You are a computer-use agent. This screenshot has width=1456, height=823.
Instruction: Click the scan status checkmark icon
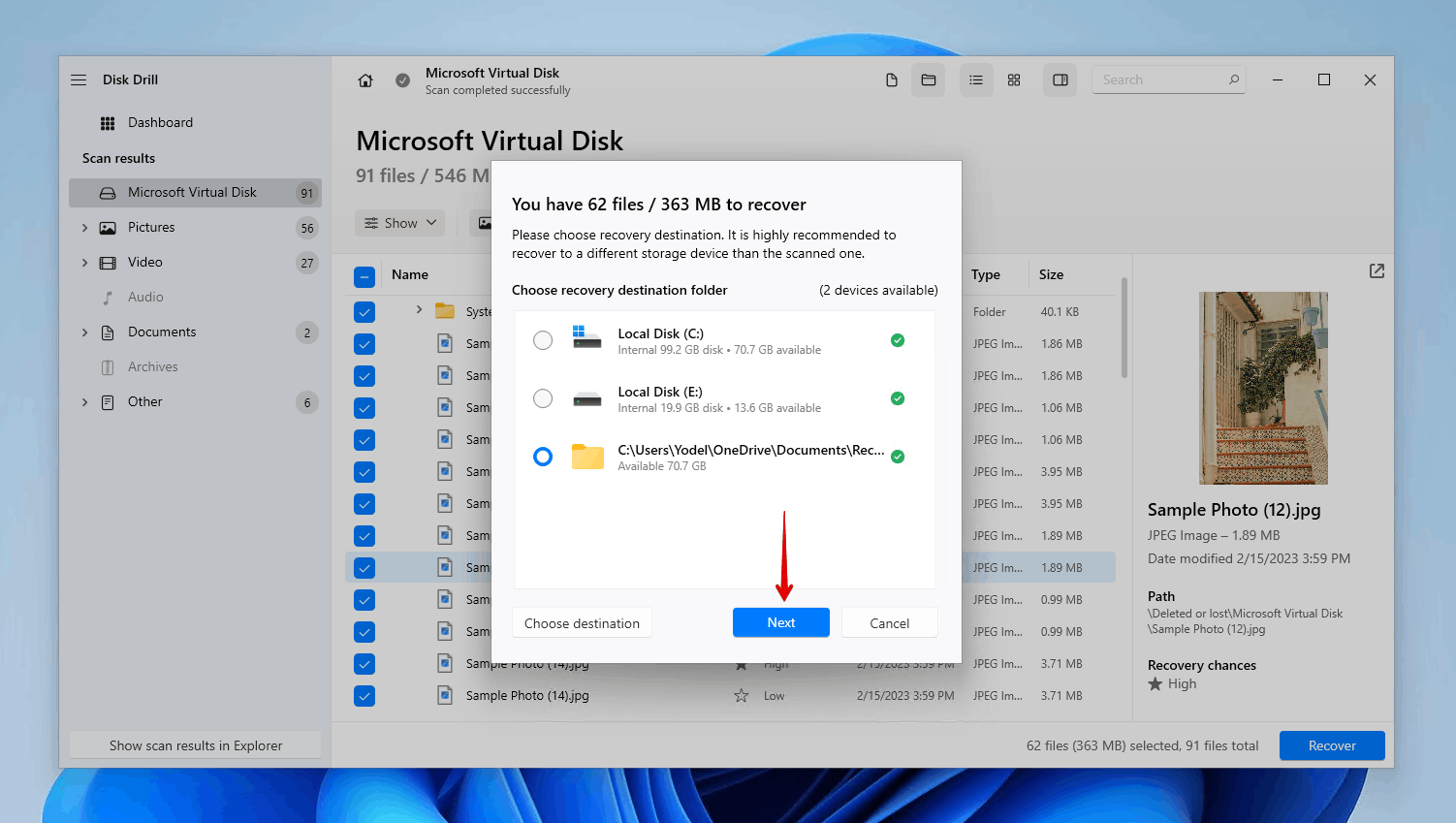pos(402,81)
